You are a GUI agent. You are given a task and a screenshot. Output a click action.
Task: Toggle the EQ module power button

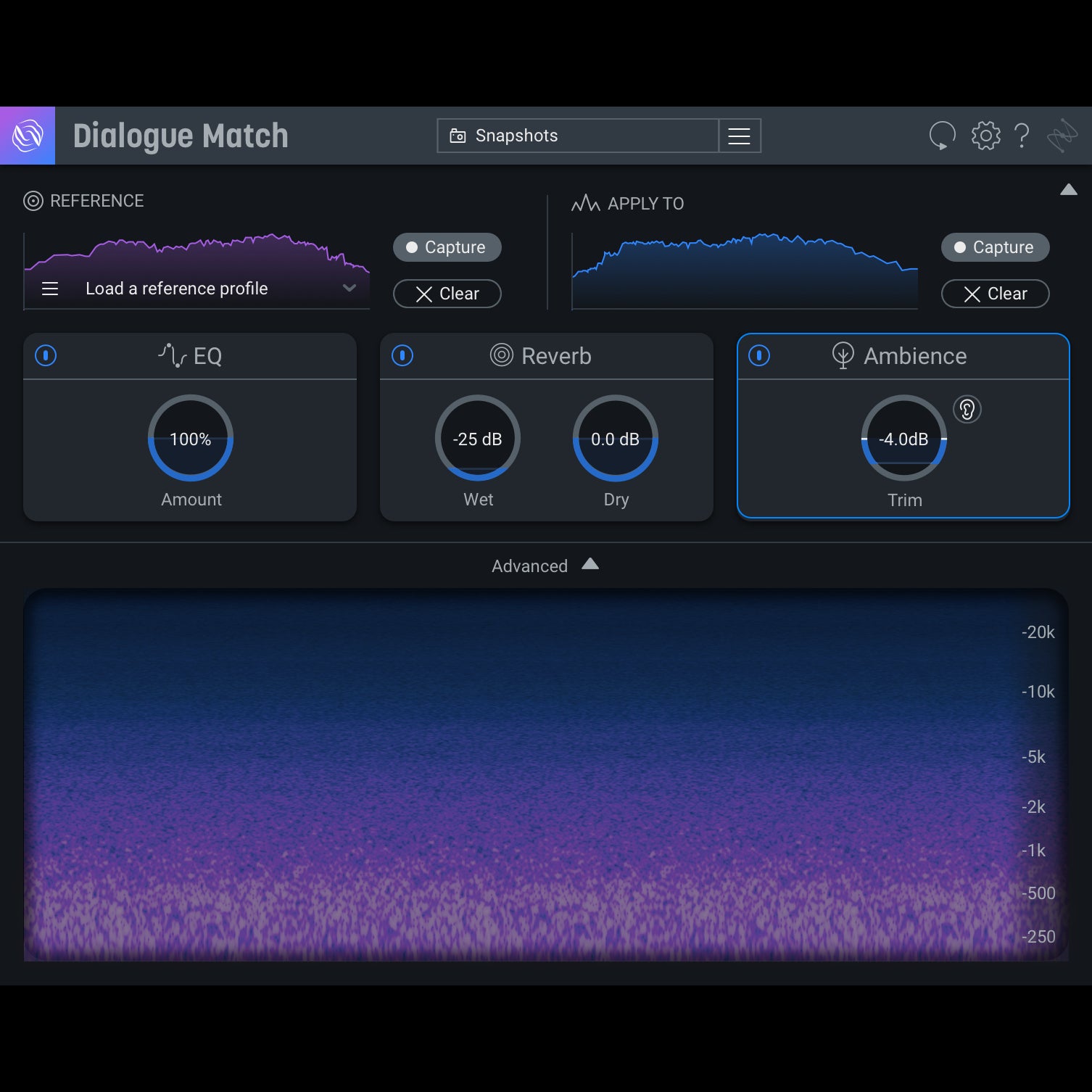click(46, 355)
